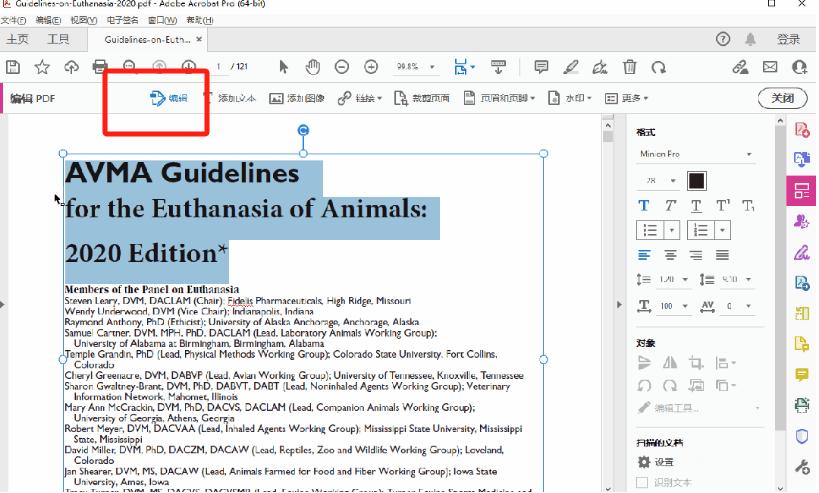Rotate the page with rotate icon

pyautogui.click(x=658, y=67)
